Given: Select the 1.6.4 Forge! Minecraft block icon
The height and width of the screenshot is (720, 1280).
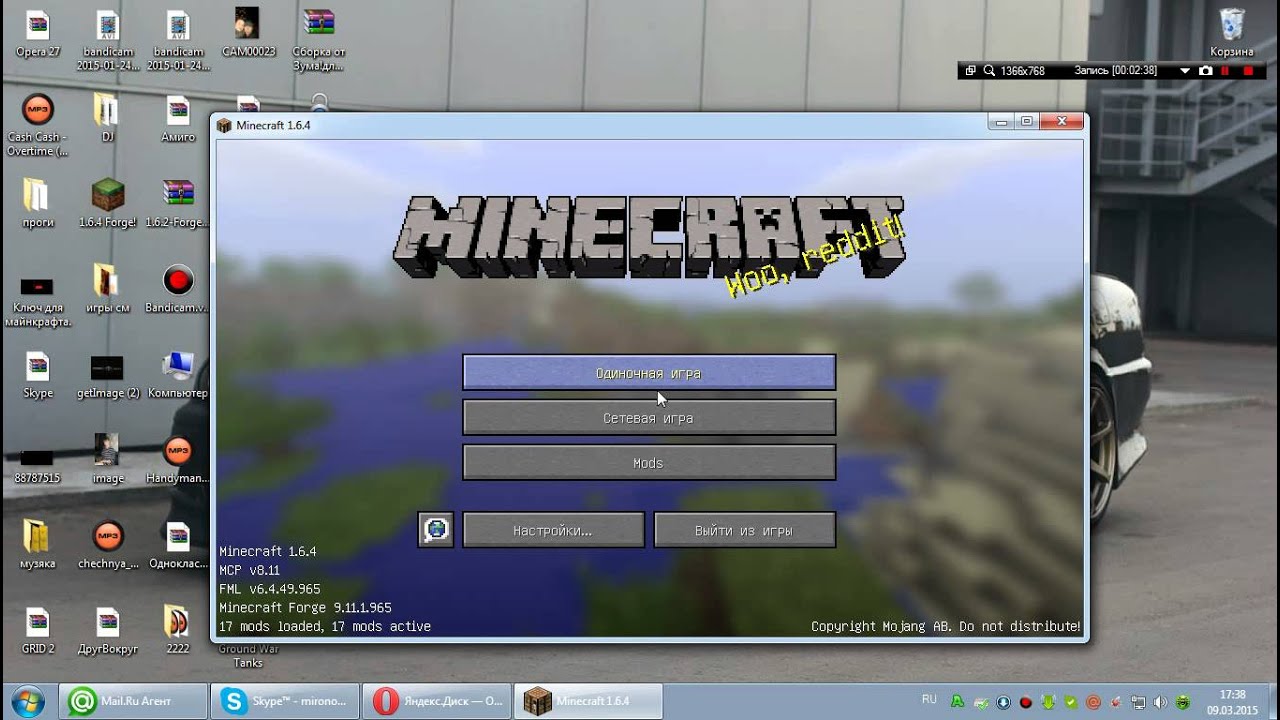Looking at the screenshot, I should tap(107, 203).
